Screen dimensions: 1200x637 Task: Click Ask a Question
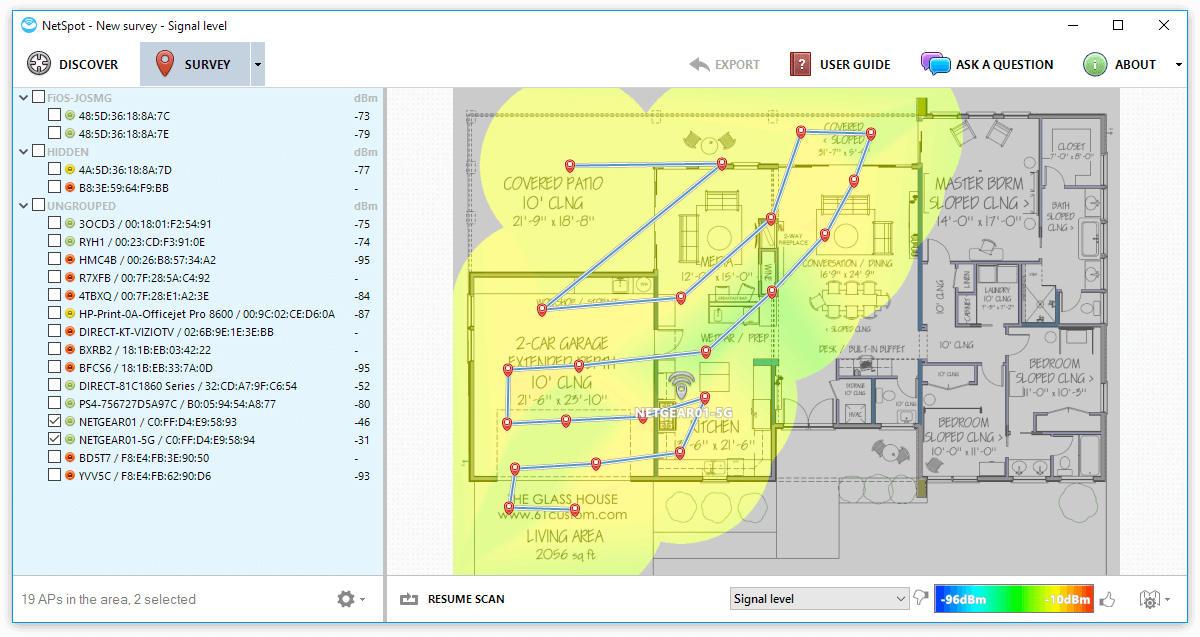pyautogui.click(x=987, y=64)
